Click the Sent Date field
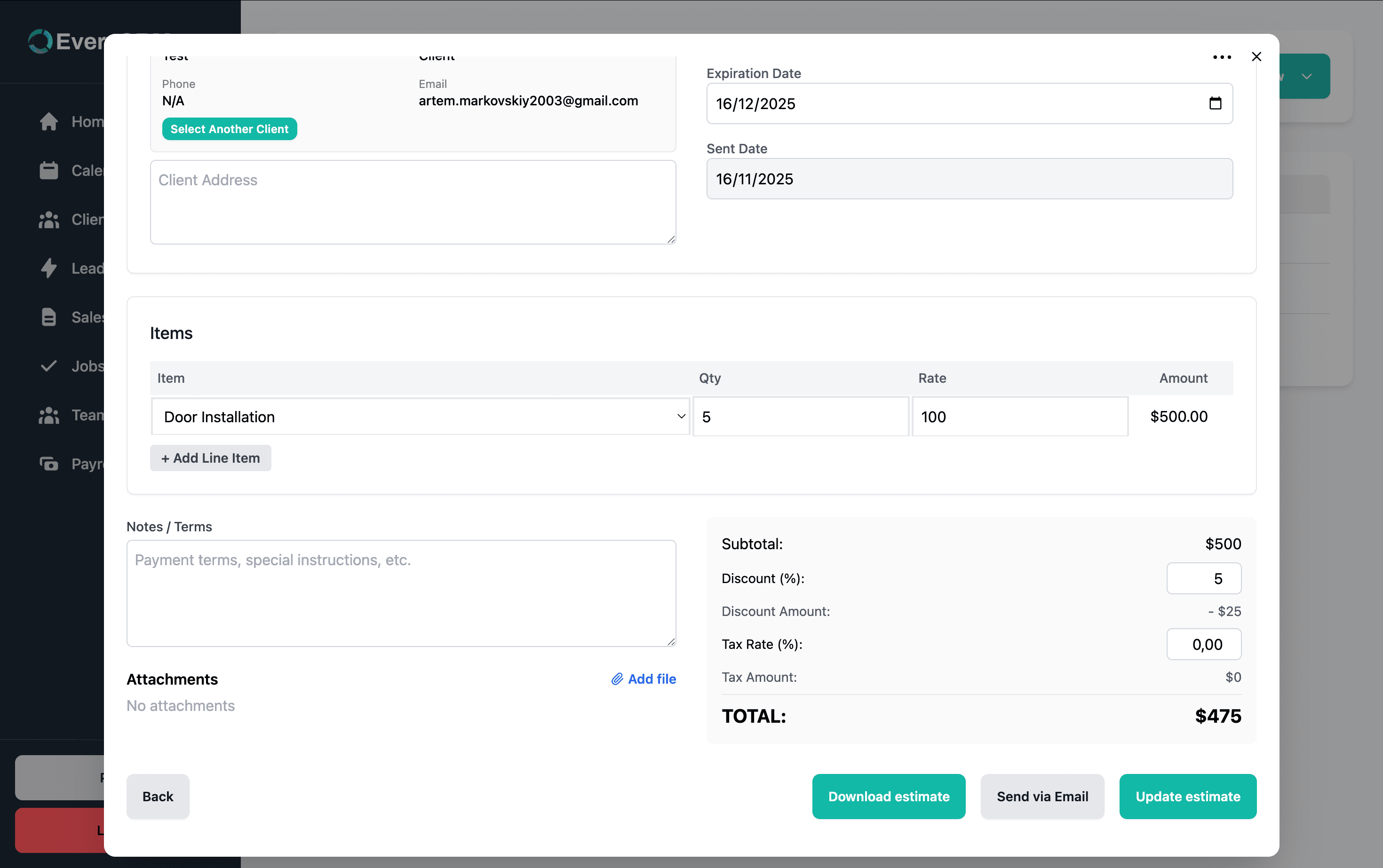 [970, 179]
